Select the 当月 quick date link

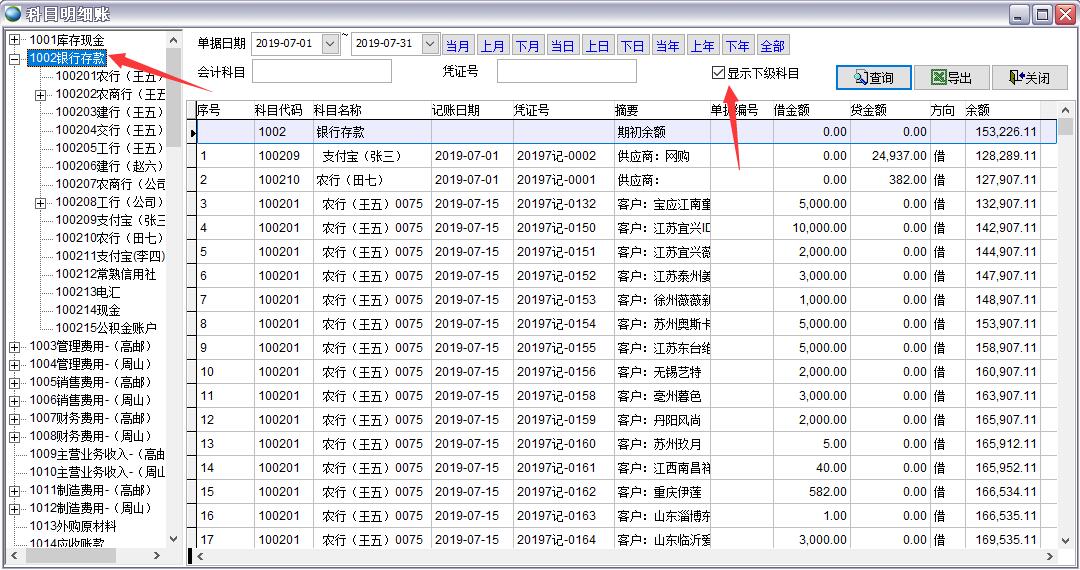[x=458, y=46]
